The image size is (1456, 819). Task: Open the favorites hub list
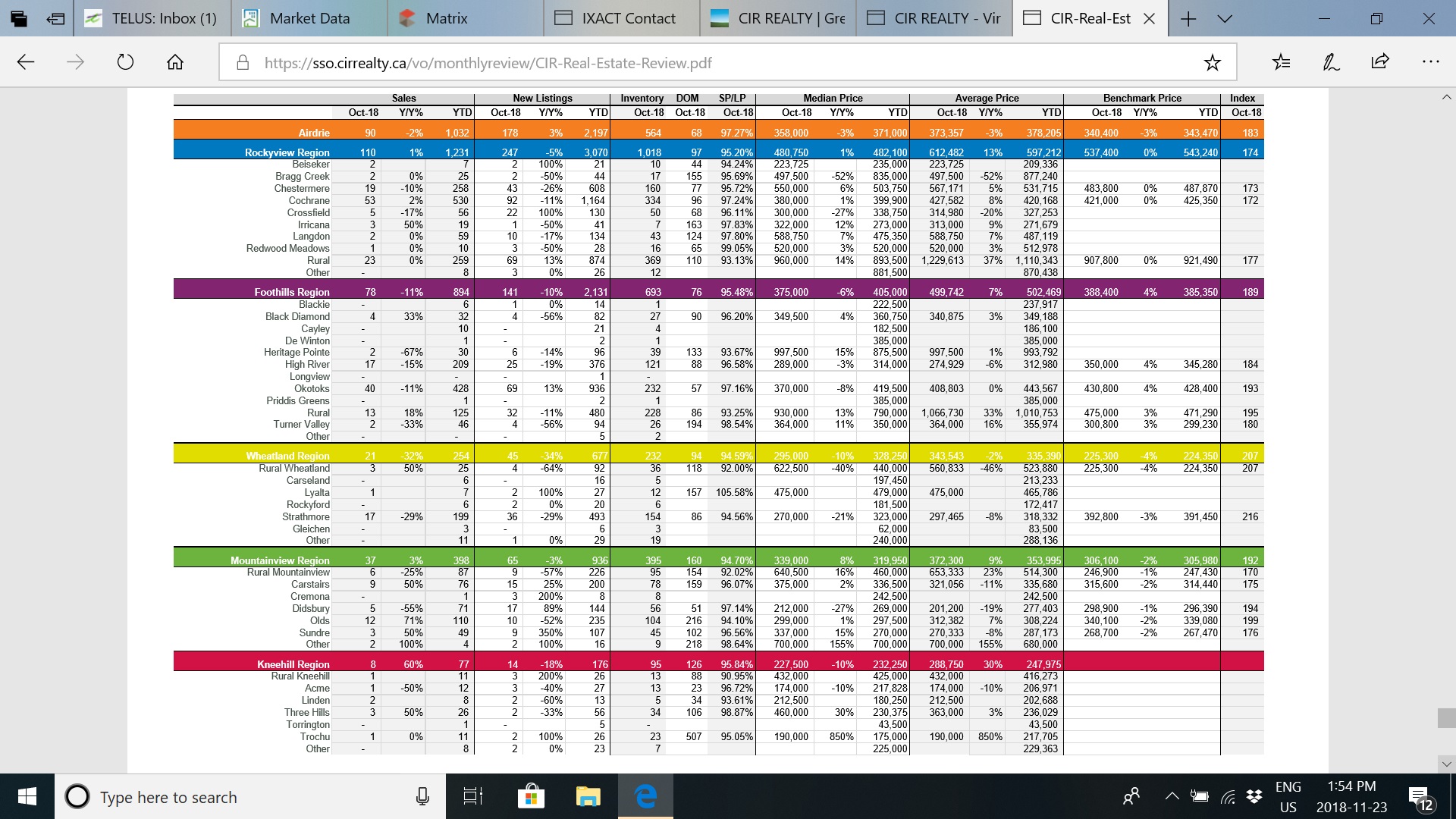pyautogui.click(x=1282, y=62)
